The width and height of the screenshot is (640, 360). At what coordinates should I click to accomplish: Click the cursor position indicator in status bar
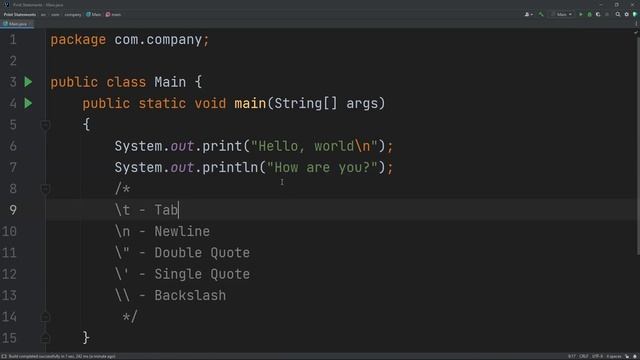tap(572, 356)
